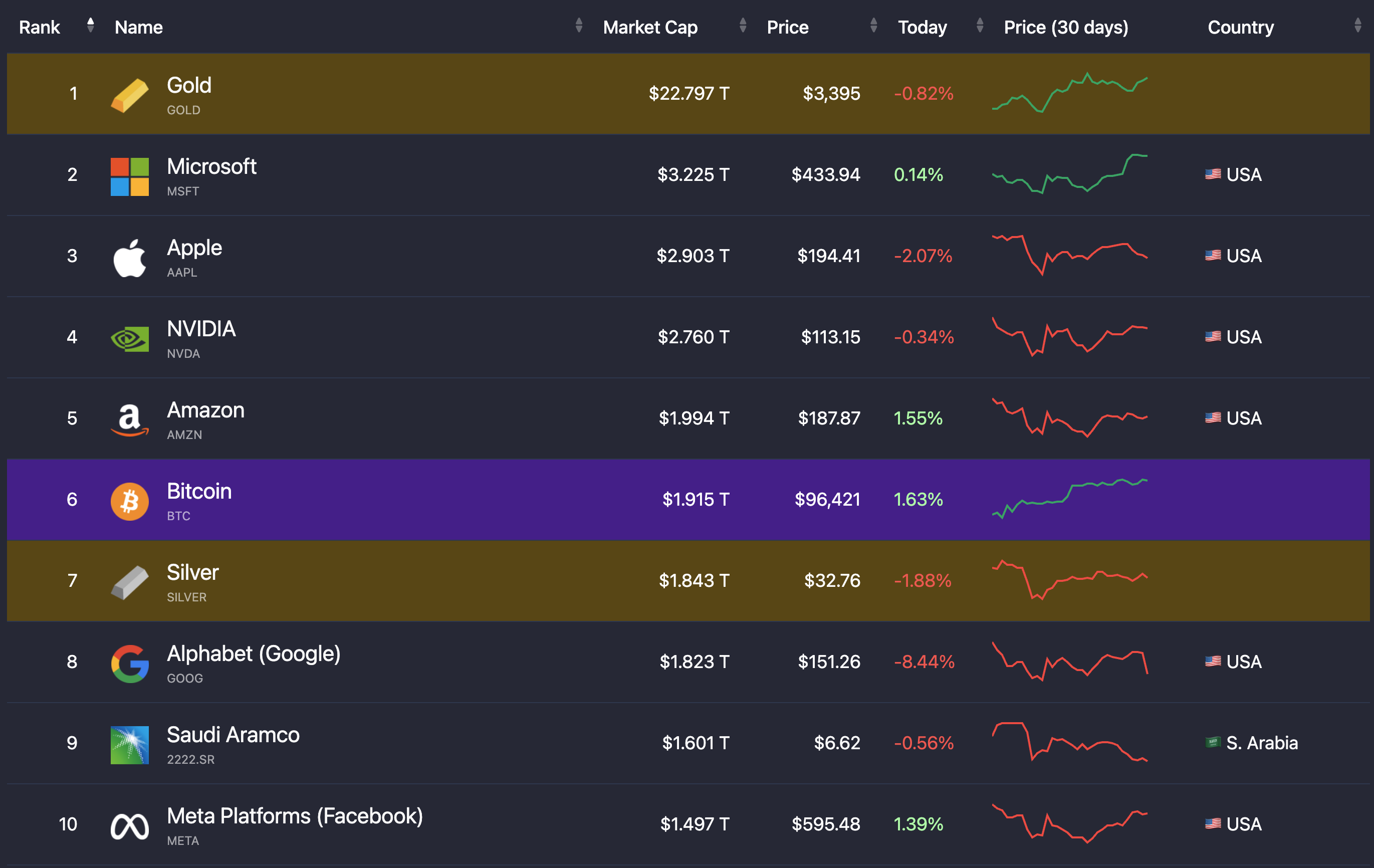Click the Rank column header
The height and width of the screenshot is (868, 1374).
pos(40,28)
